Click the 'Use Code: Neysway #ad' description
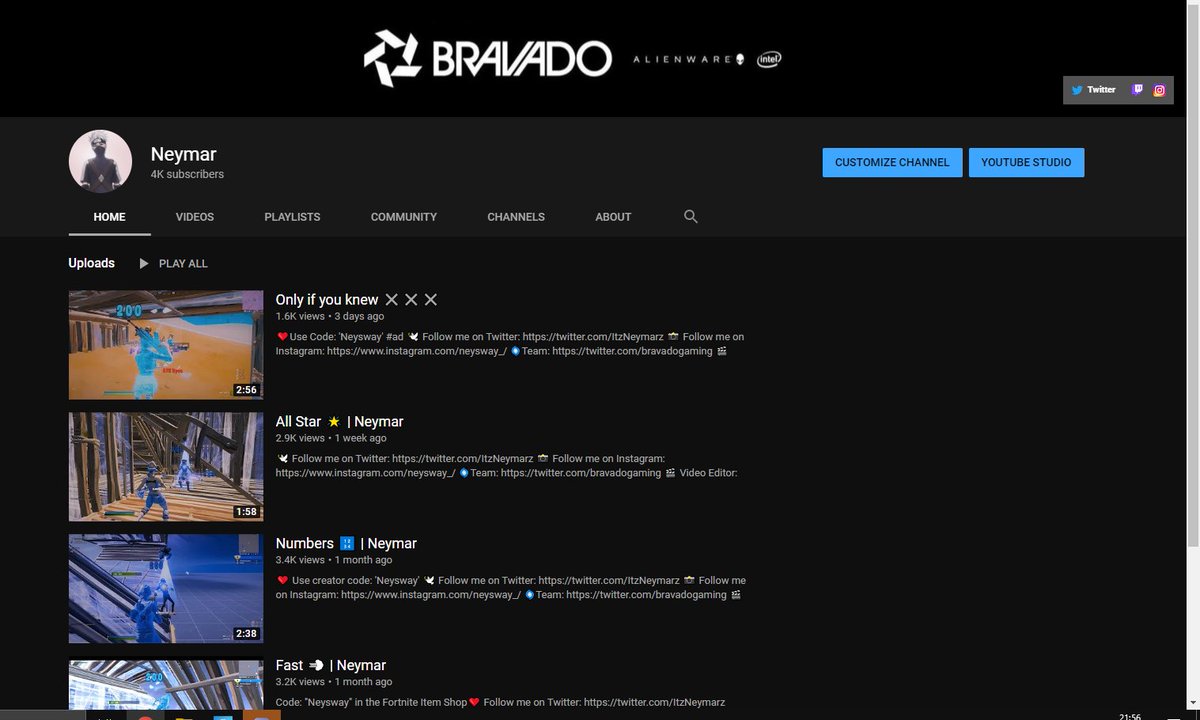Viewport: 1200px width, 720px height. point(511,345)
